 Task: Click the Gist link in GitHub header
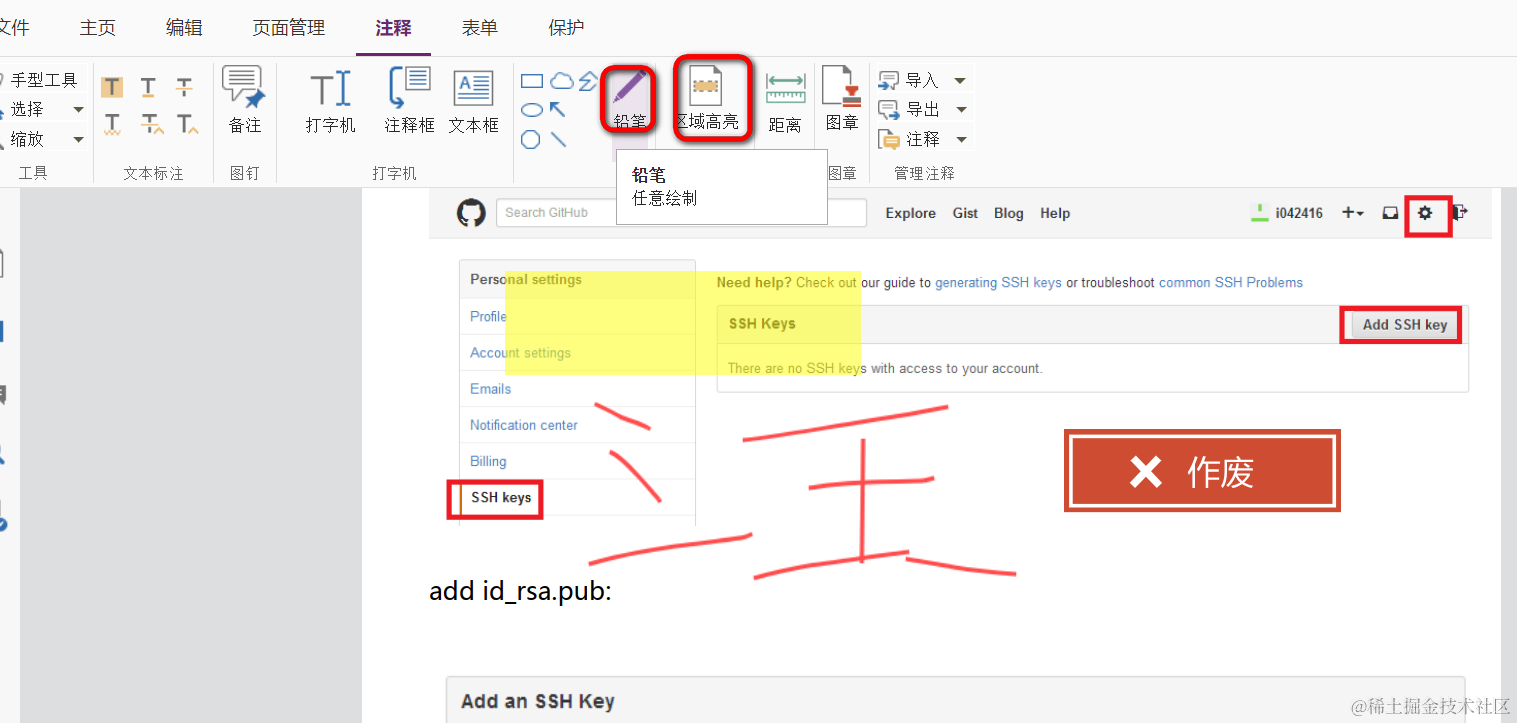click(965, 213)
